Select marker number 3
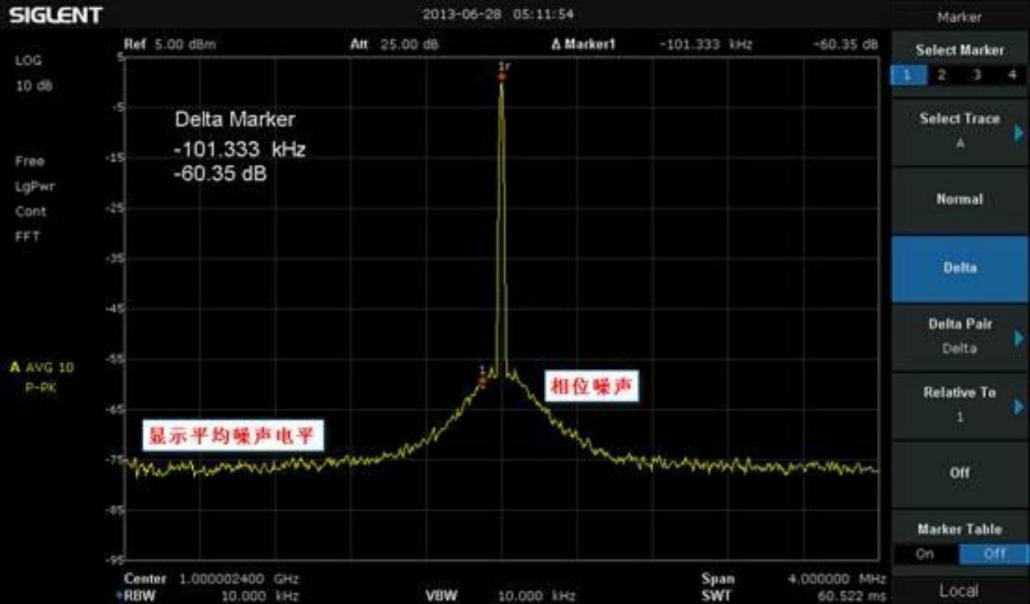 977,75
